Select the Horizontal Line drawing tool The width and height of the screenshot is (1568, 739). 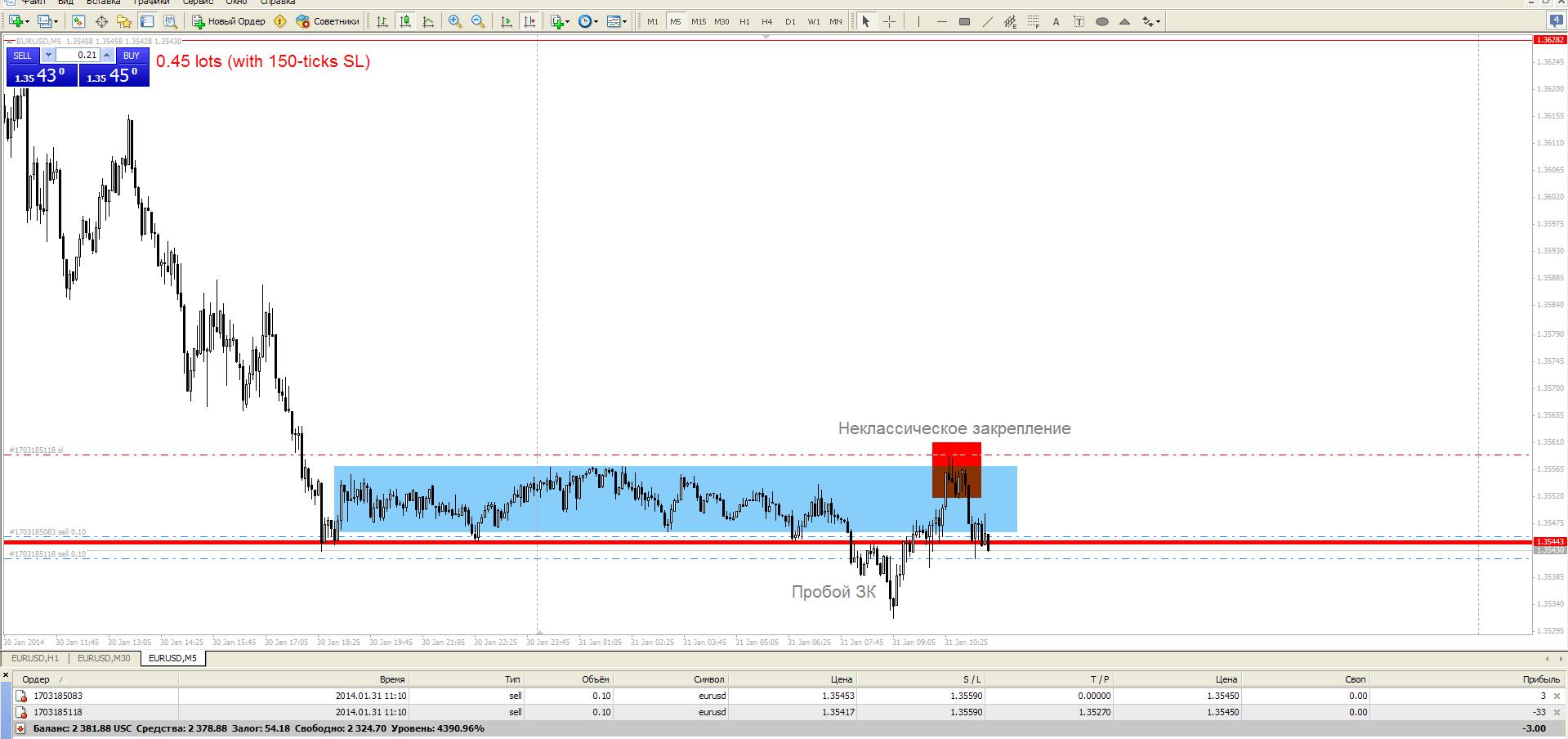[x=941, y=22]
